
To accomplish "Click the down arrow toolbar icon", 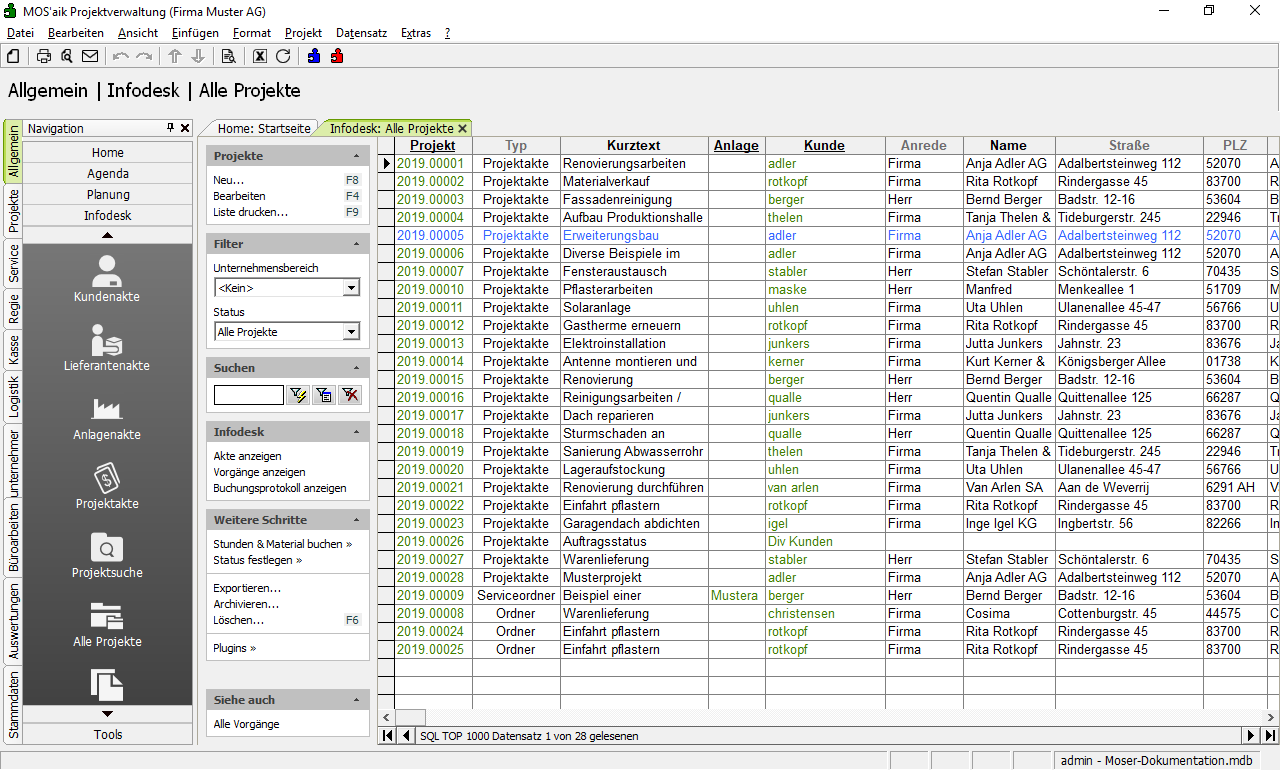I will point(198,56).
